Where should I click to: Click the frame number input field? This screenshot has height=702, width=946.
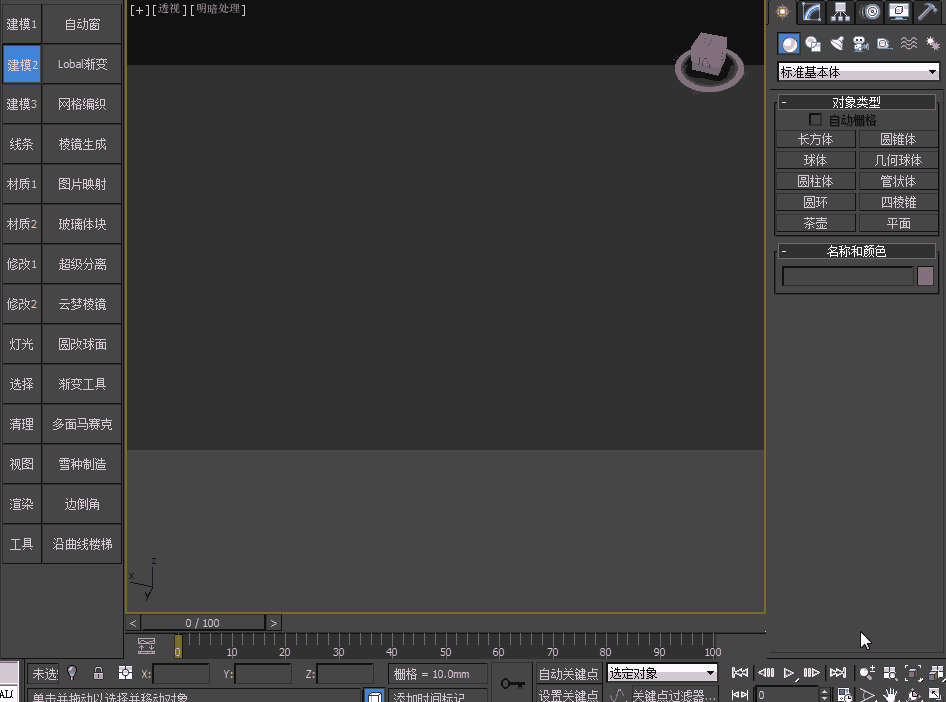tap(787, 692)
